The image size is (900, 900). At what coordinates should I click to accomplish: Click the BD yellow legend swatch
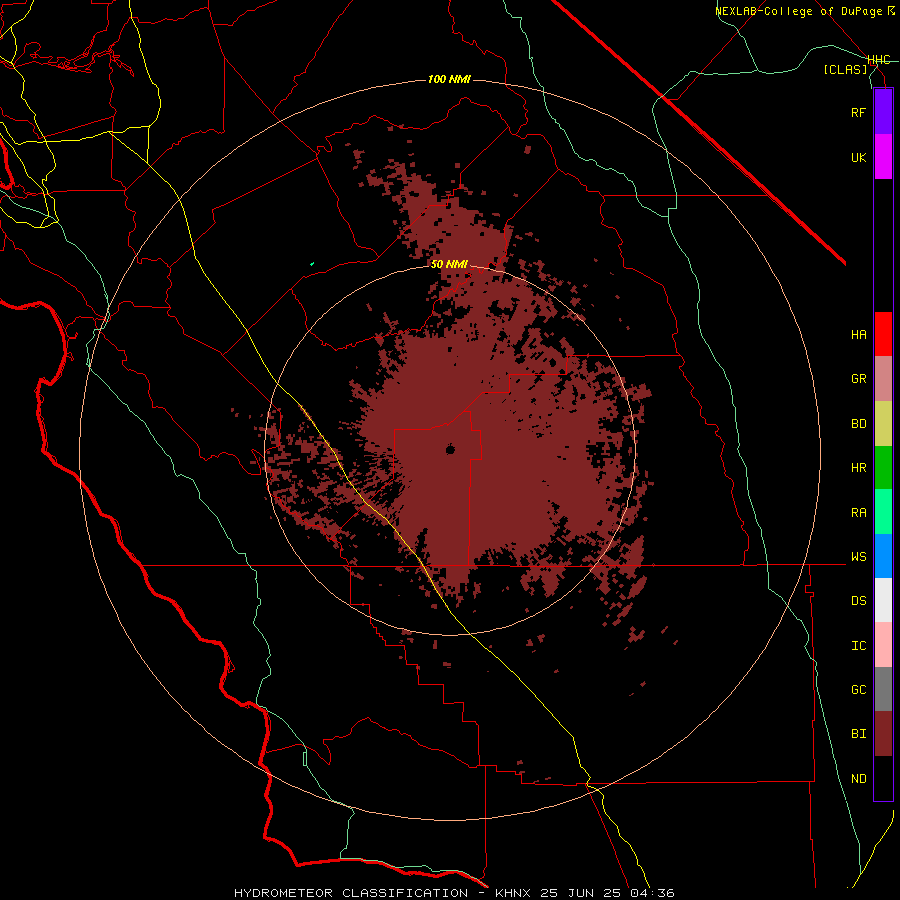click(x=883, y=423)
